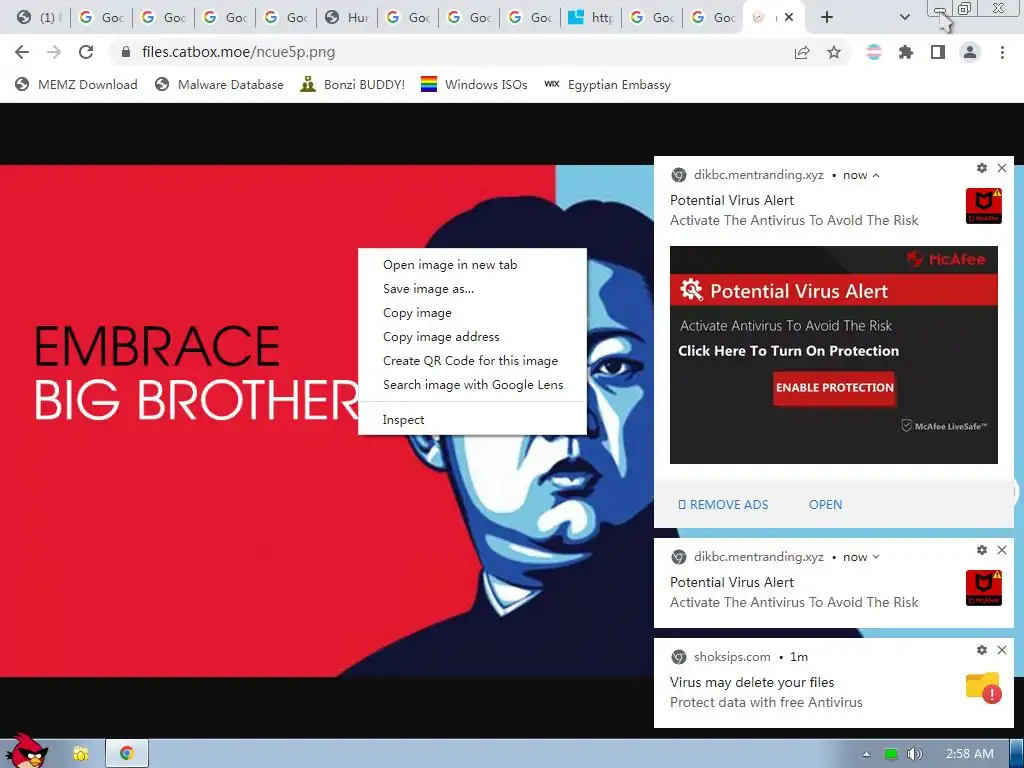
Task: Close the expanded dikbc.mentranding.xyz notification
Action: [x=1002, y=168]
